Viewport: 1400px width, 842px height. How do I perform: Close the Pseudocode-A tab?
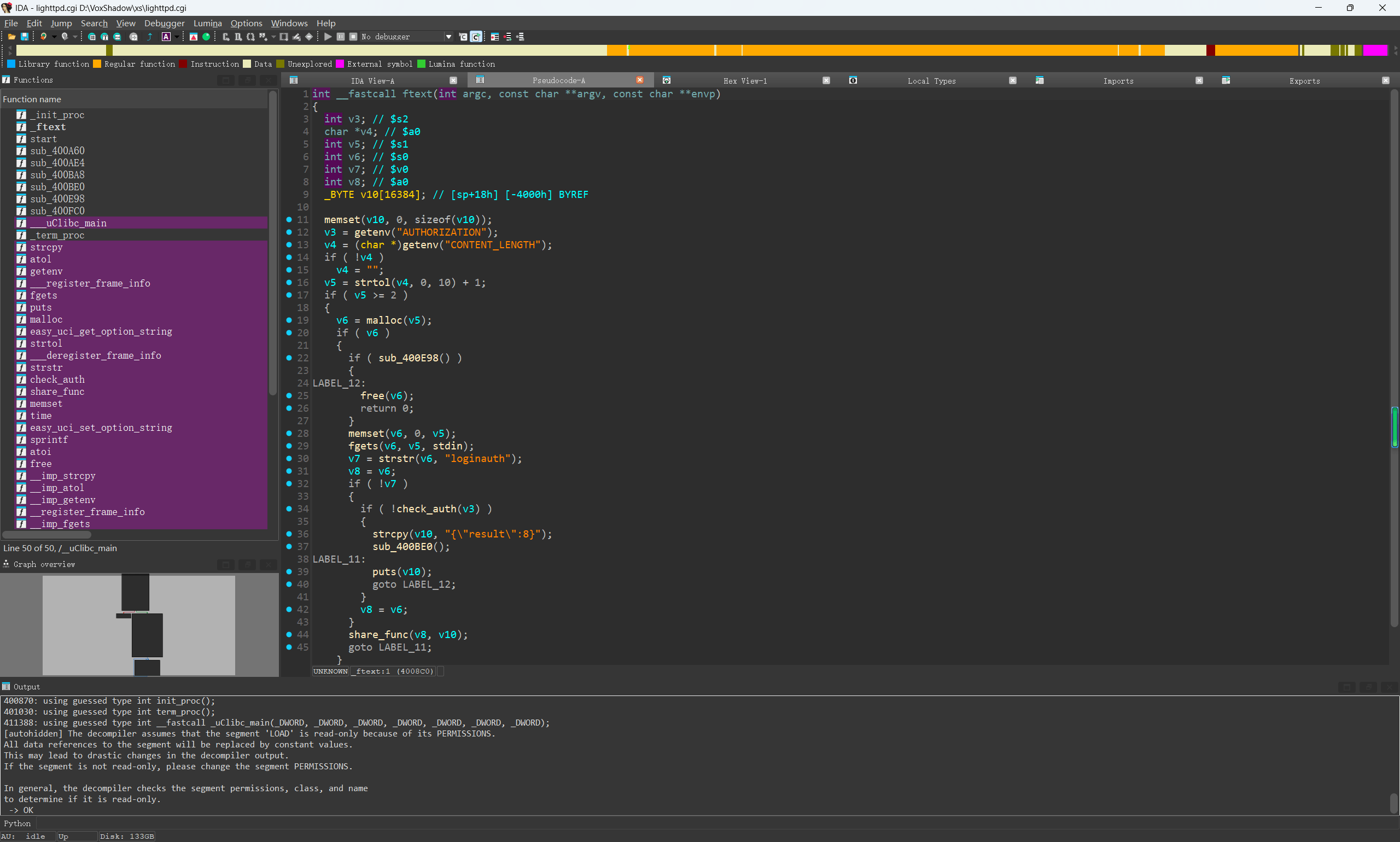pos(639,80)
